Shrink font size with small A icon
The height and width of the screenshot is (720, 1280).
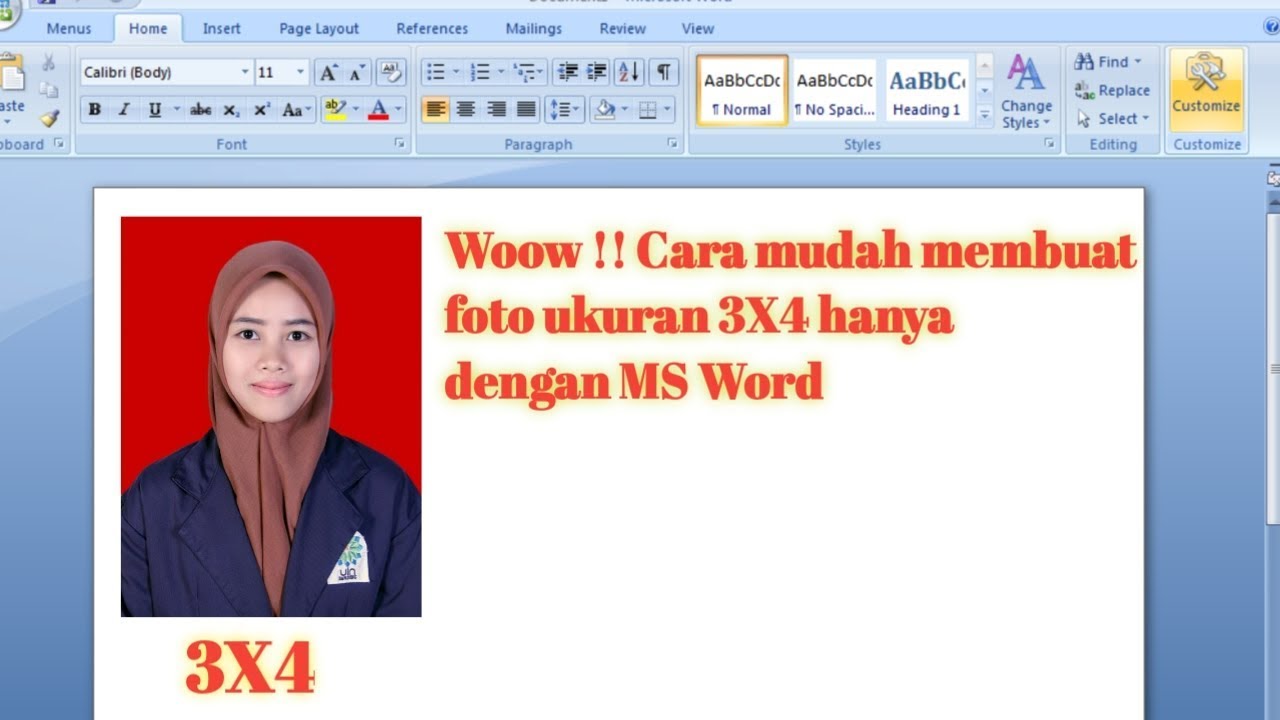point(356,72)
